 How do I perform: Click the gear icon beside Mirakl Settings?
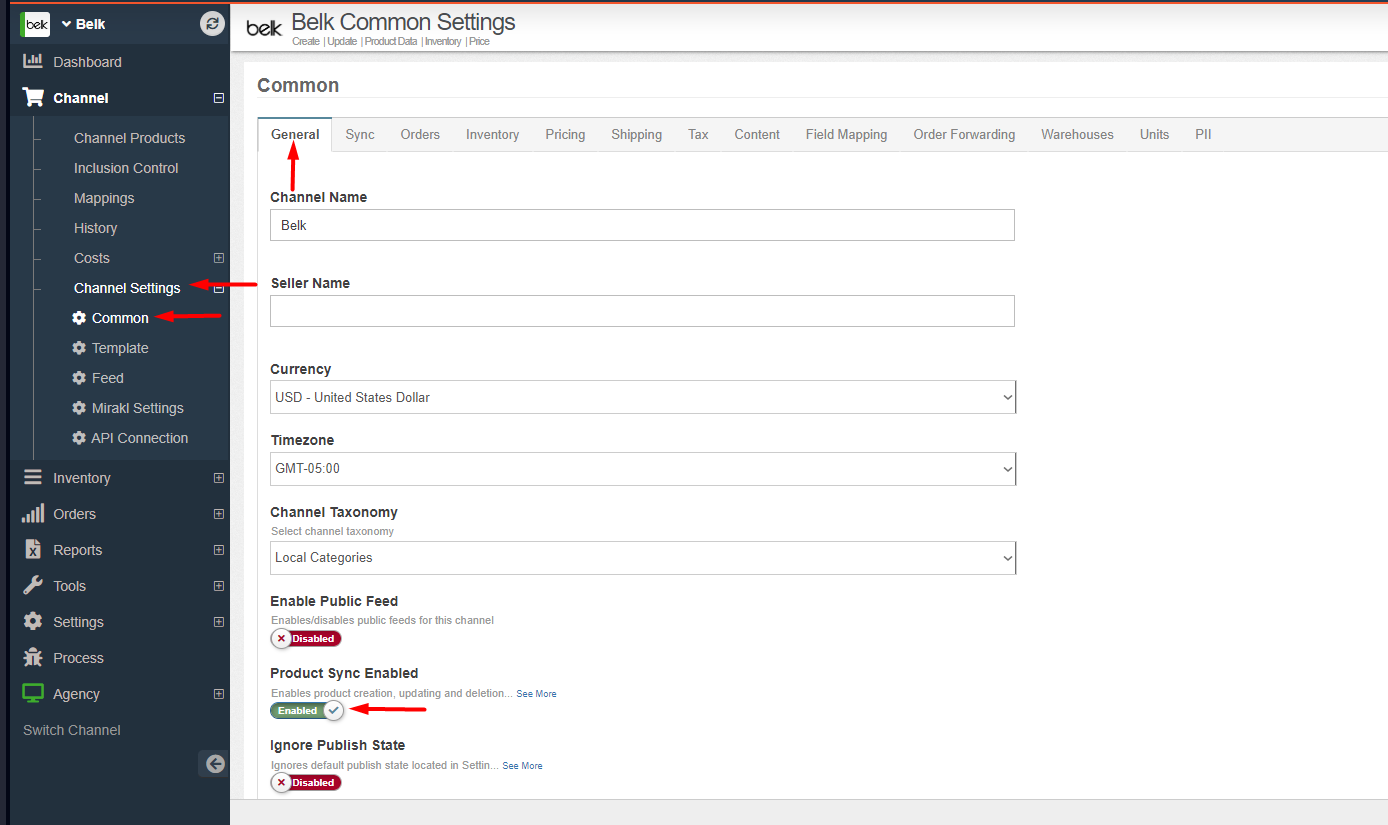pyautogui.click(x=79, y=408)
